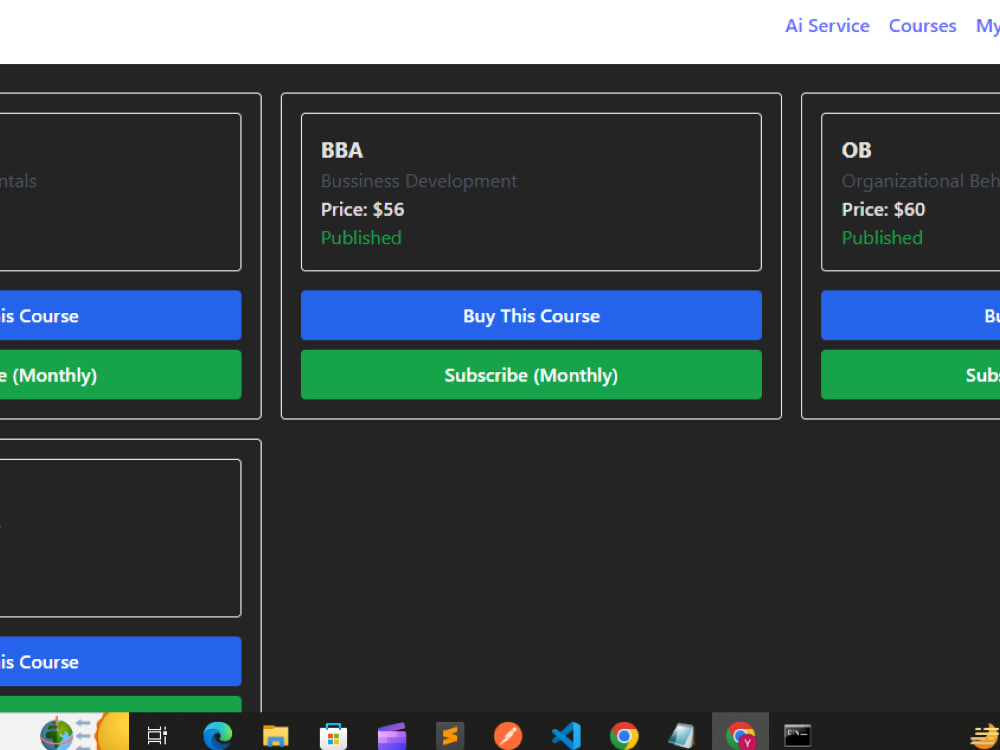Click the OB card's 'Published' status
Viewport: 1000px width, 750px height.
pyautogui.click(x=882, y=238)
